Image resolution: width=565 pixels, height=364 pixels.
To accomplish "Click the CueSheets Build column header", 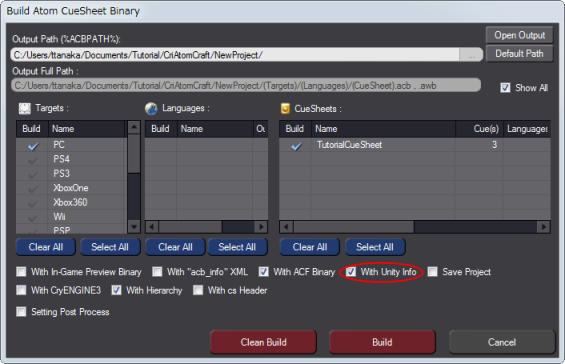I will click(x=295, y=129).
